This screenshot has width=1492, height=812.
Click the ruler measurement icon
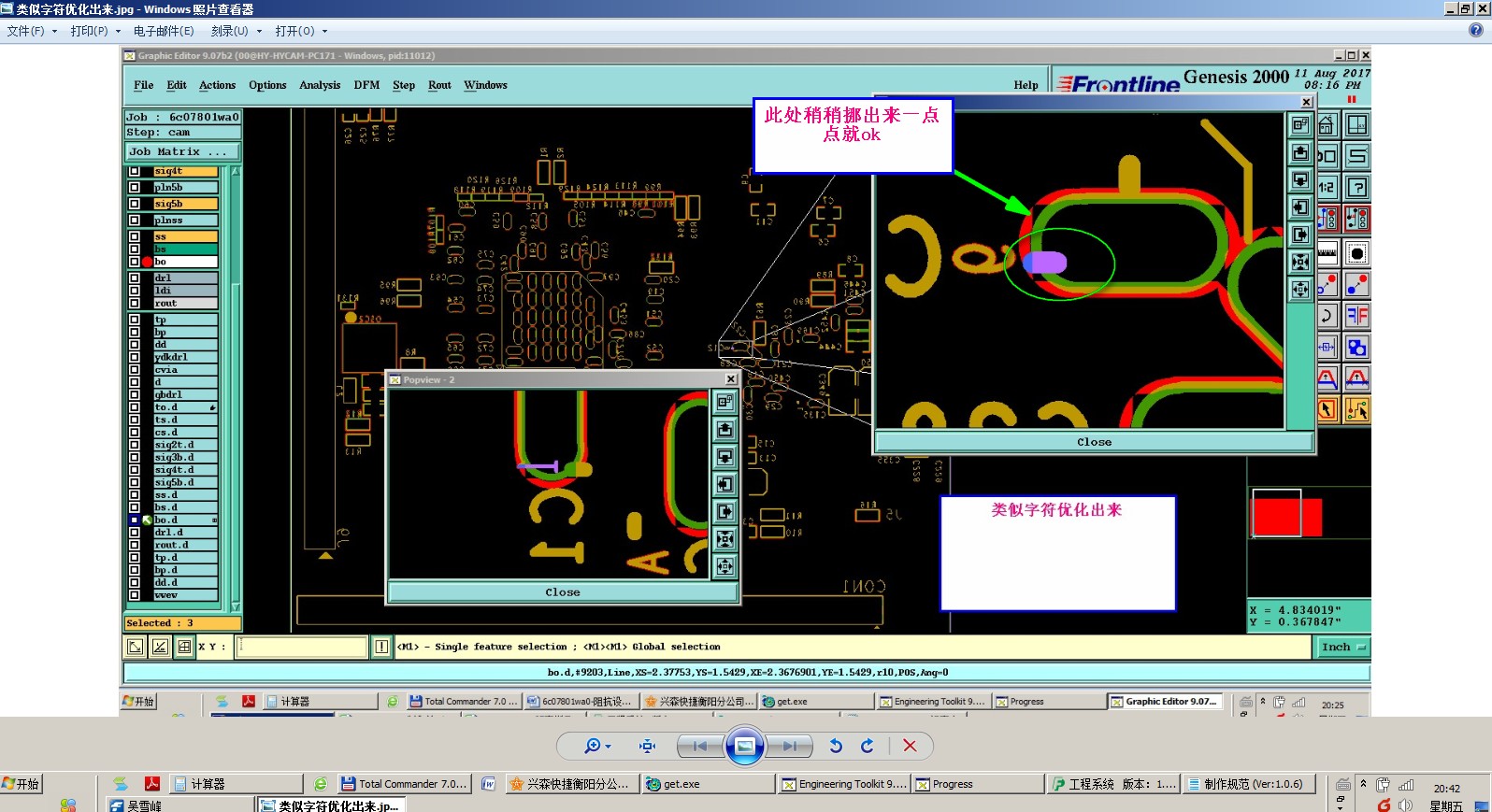[x=1327, y=251]
